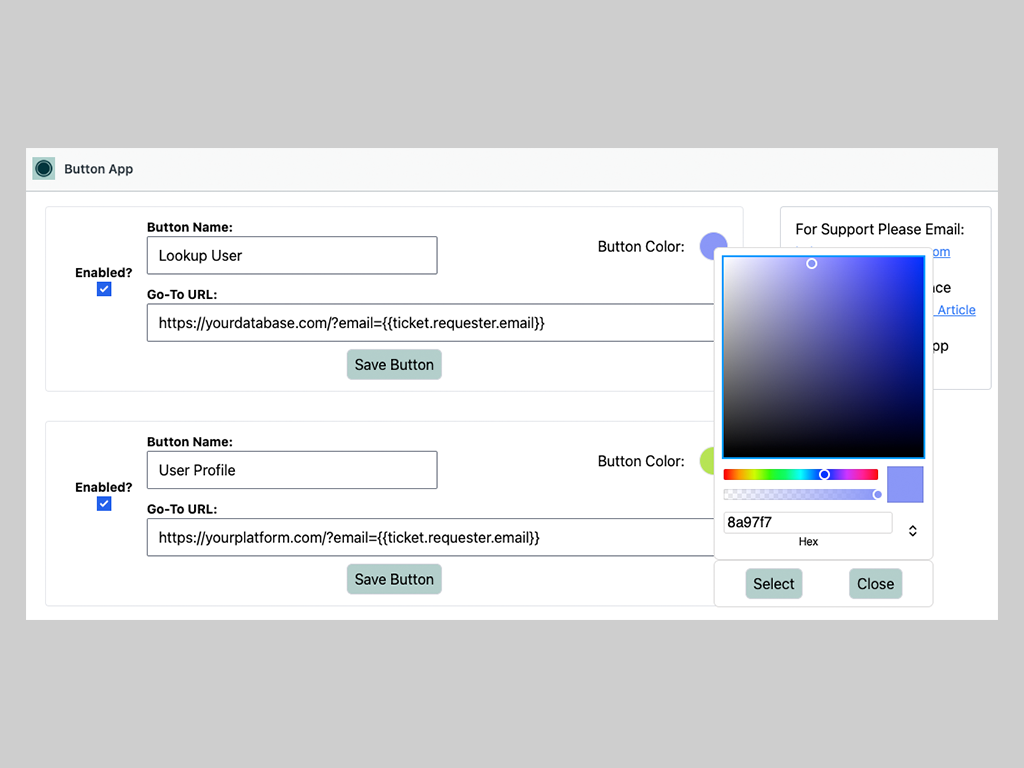Focus the Hex color value field
The image size is (1024, 768).
[807, 522]
